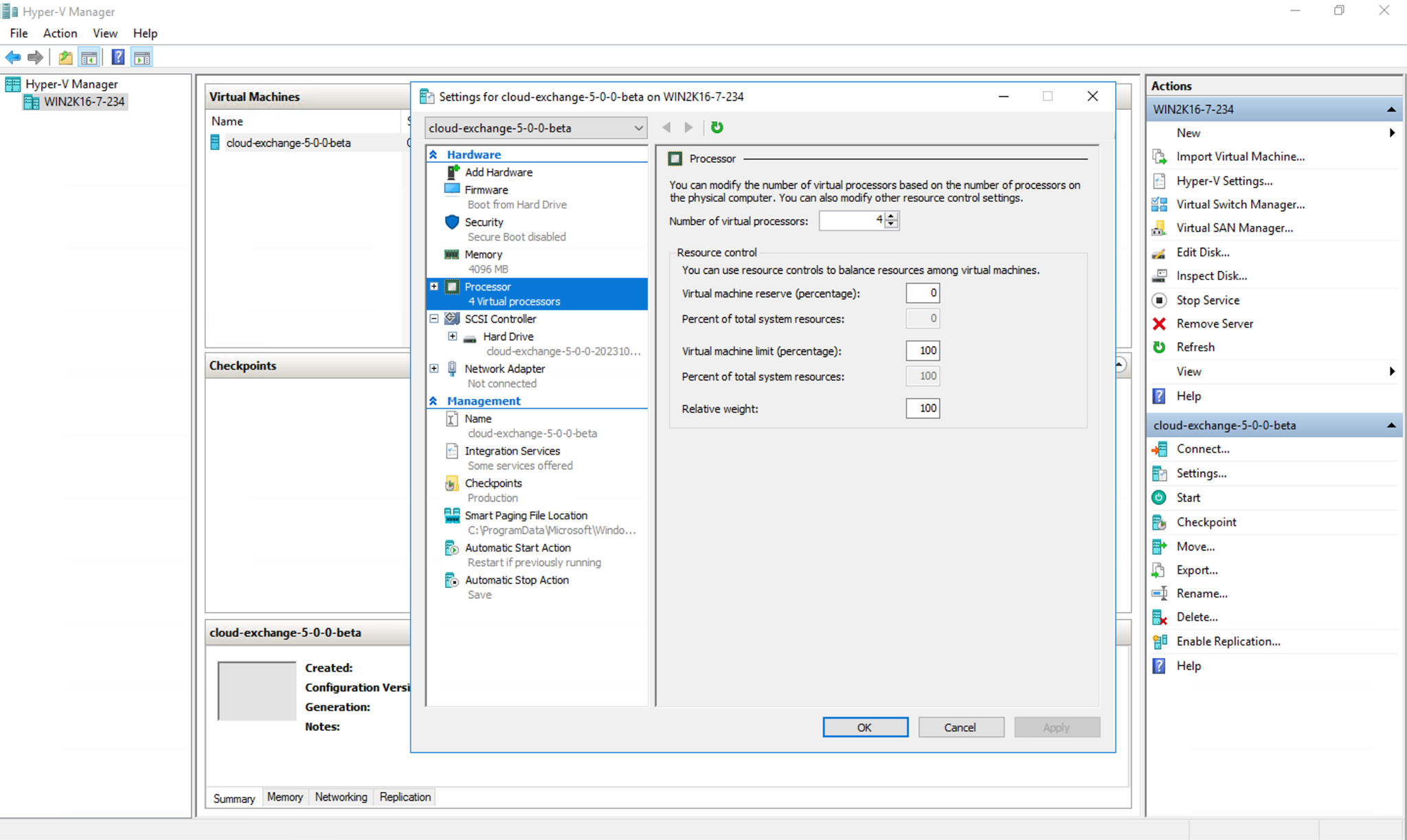
Task: Expand the View submenu in Actions
Action: [x=1392, y=372]
